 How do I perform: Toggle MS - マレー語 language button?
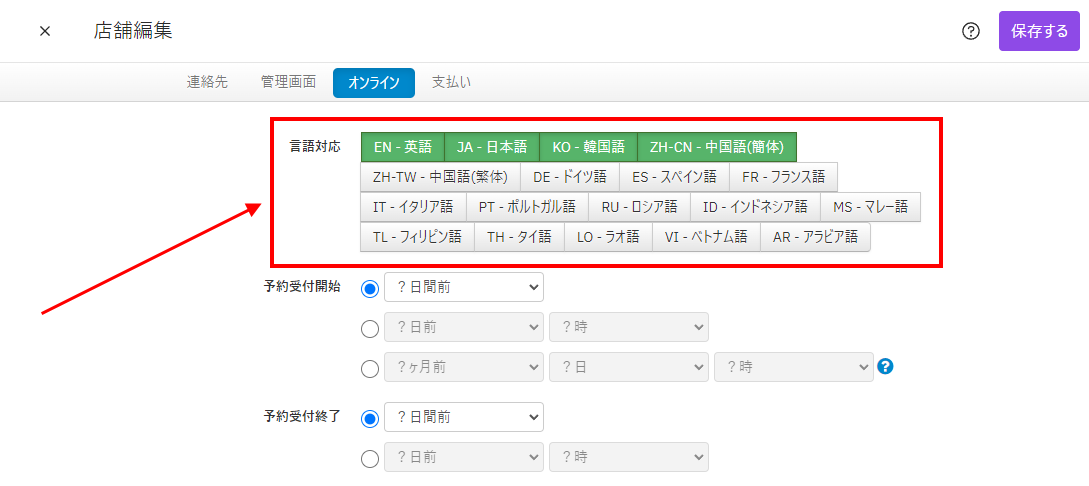click(x=870, y=207)
